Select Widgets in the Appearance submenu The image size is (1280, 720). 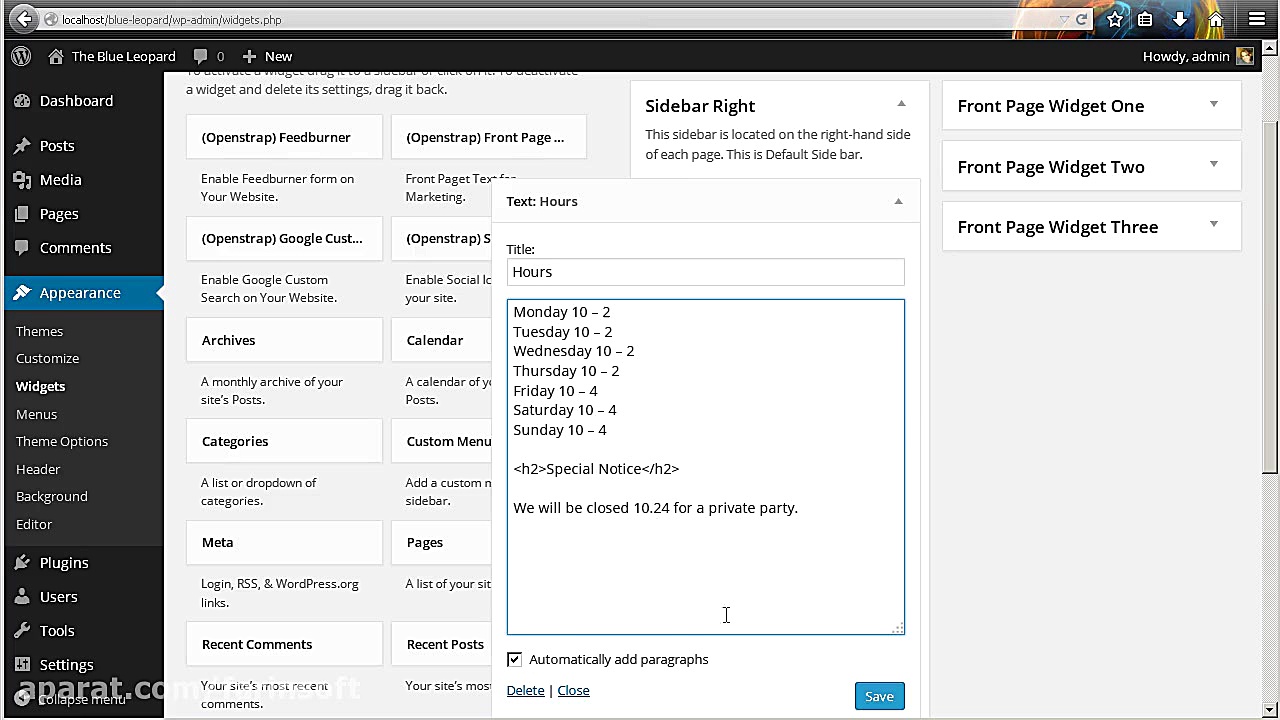(40, 386)
